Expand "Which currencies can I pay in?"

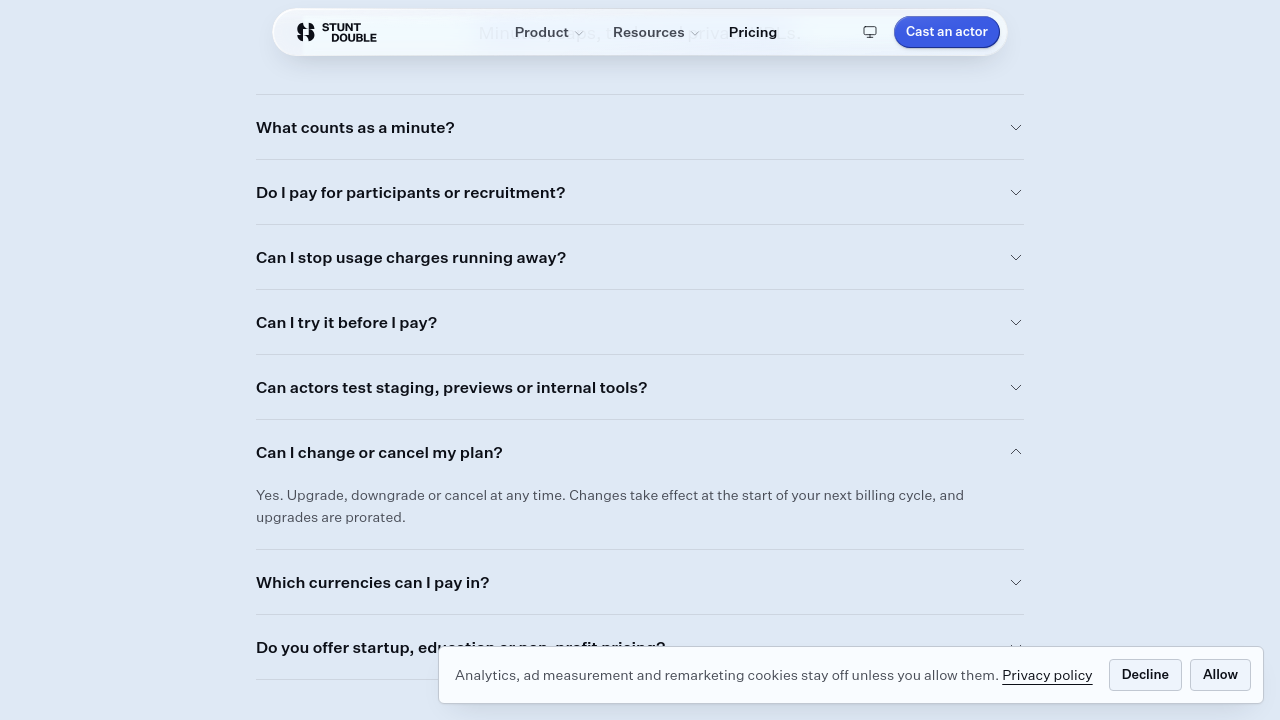(640, 582)
